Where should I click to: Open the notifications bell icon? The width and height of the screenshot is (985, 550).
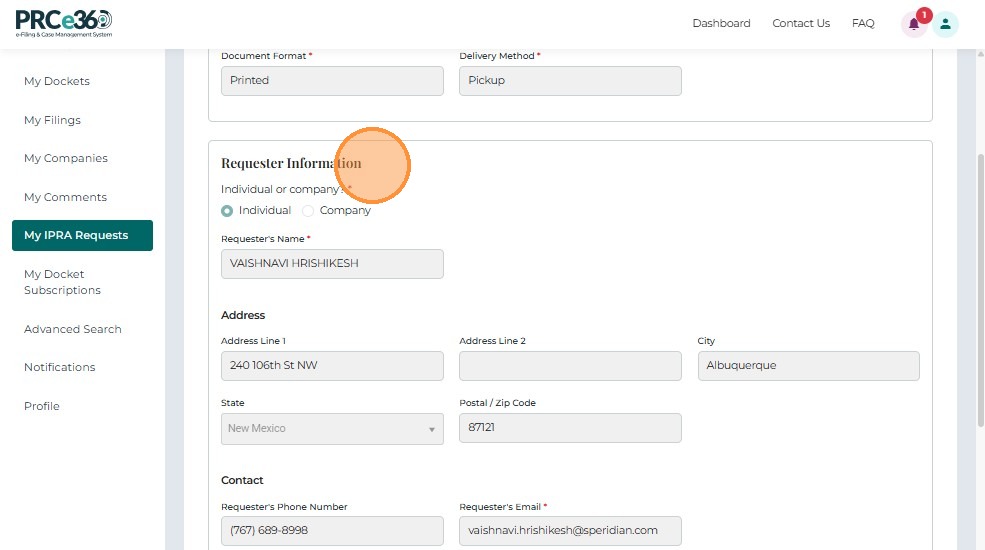(913, 24)
